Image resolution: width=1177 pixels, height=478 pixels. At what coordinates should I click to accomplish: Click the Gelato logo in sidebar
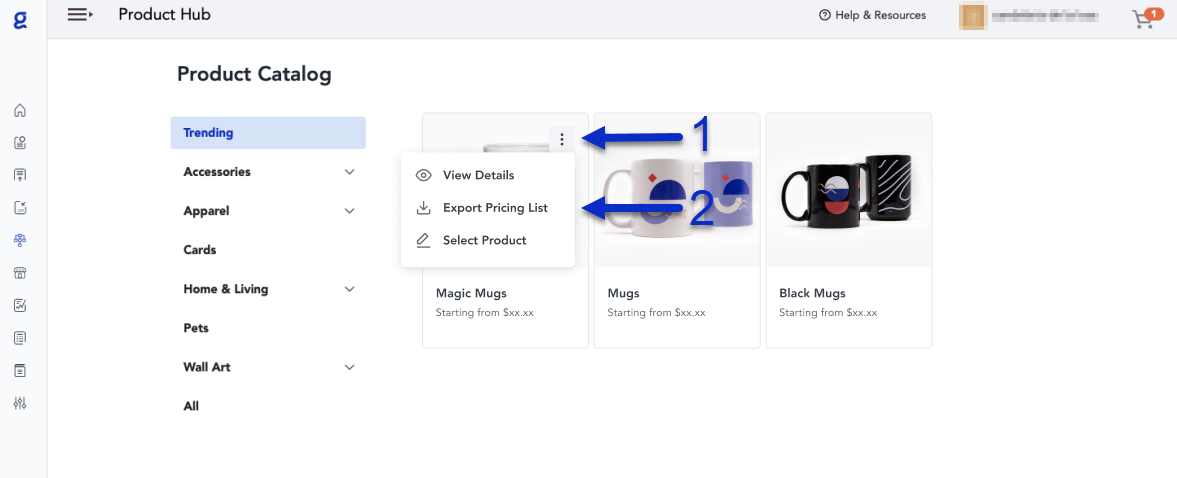pos(20,20)
